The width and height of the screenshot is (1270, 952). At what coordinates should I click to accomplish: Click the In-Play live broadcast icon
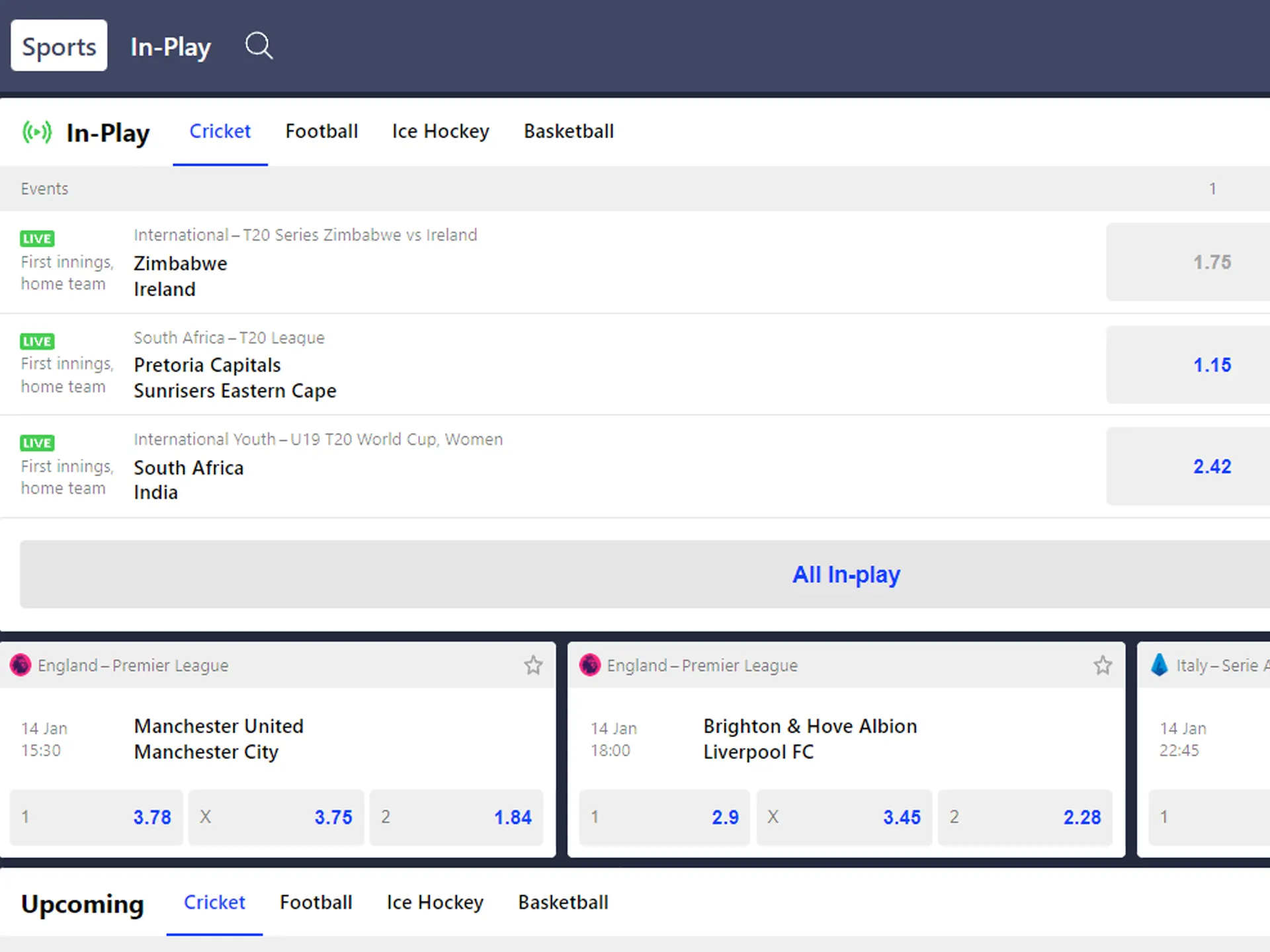37,132
